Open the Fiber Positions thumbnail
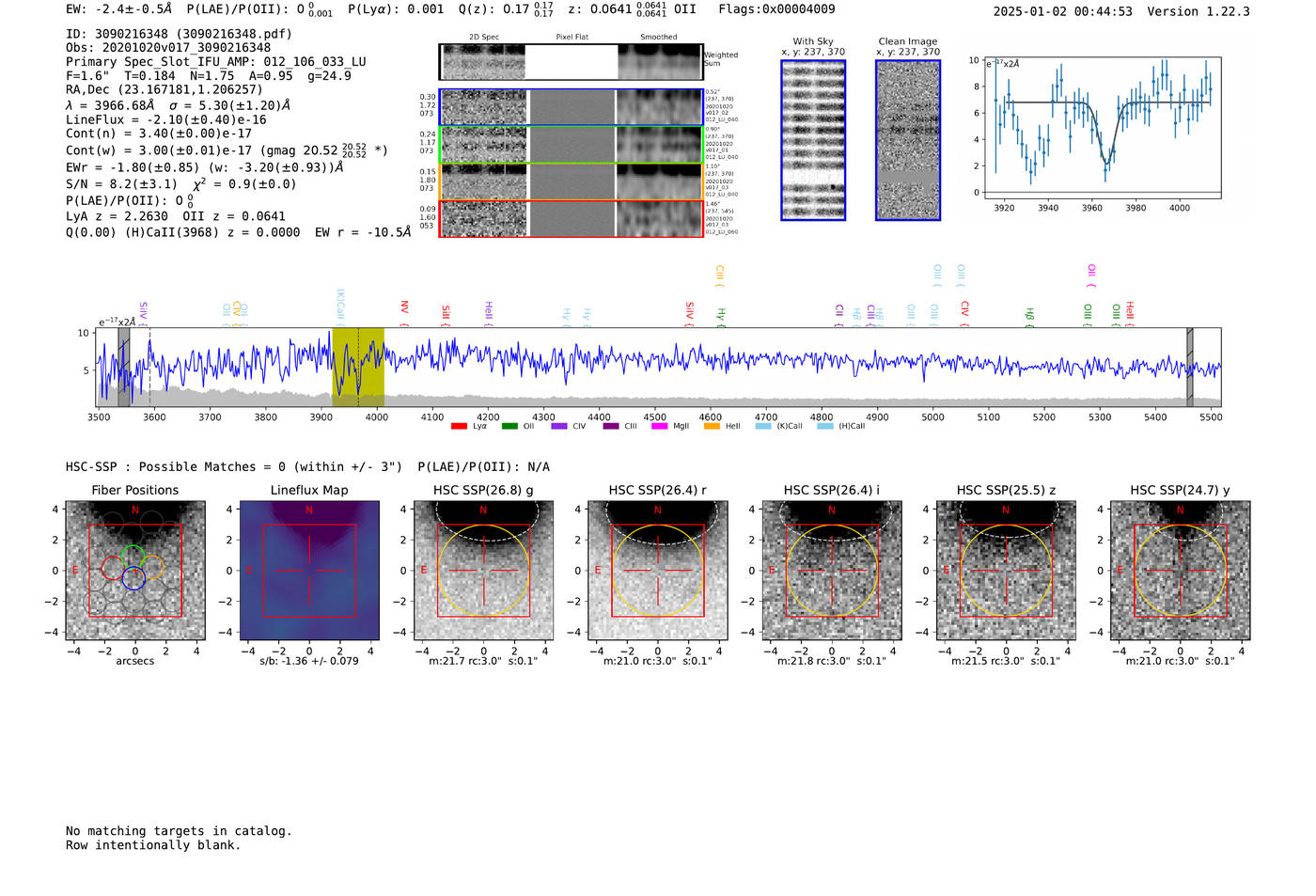 tap(135, 570)
